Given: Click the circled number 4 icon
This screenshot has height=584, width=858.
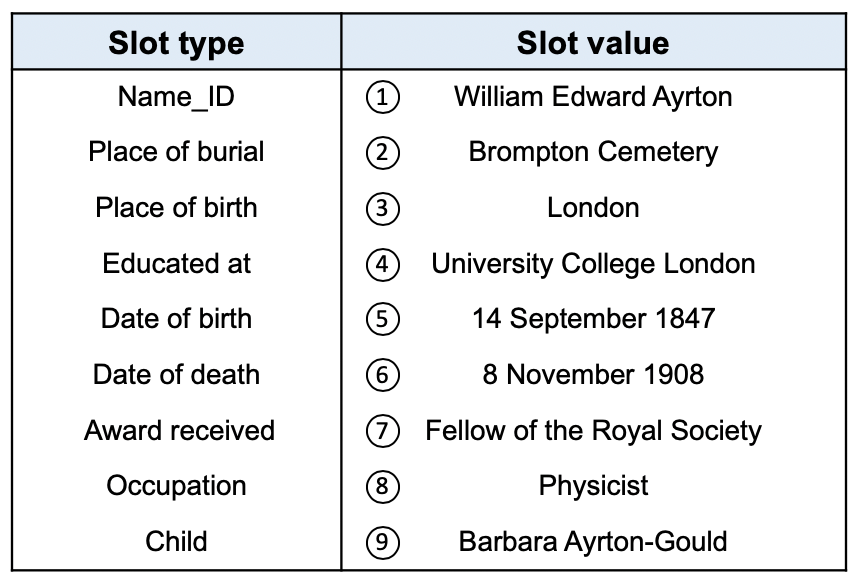Looking at the screenshot, I should click(382, 264).
